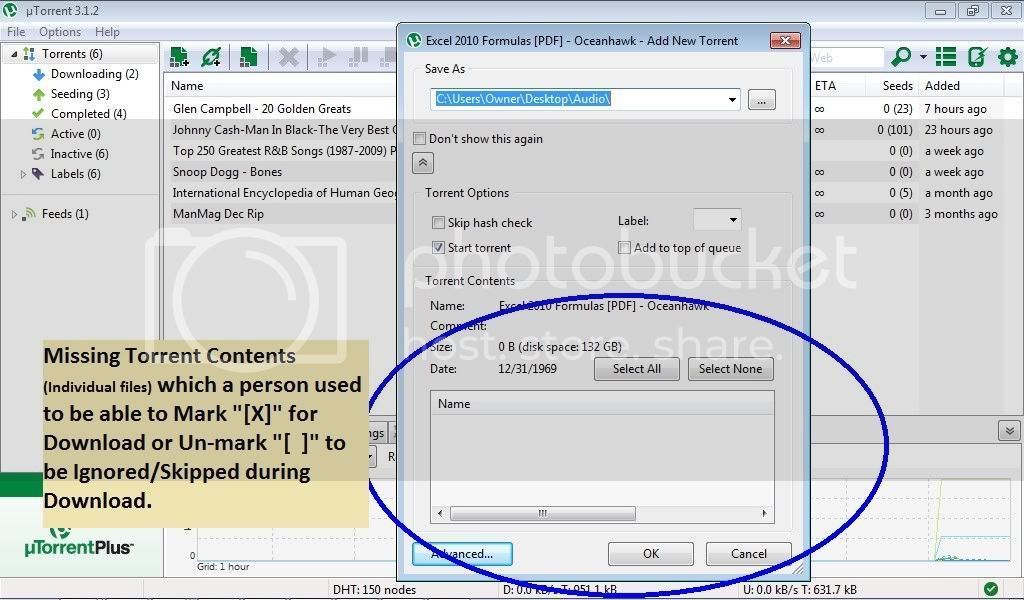Click the torrent contents horizontal scrollbar thumb
Viewport: 1024px width, 600px height.
click(x=543, y=513)
